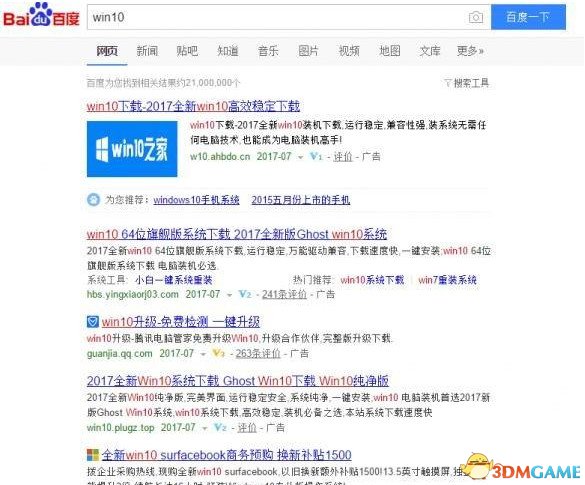
Task: Click the guanjia.qq.com URL
Action: [x=120, y=353]
